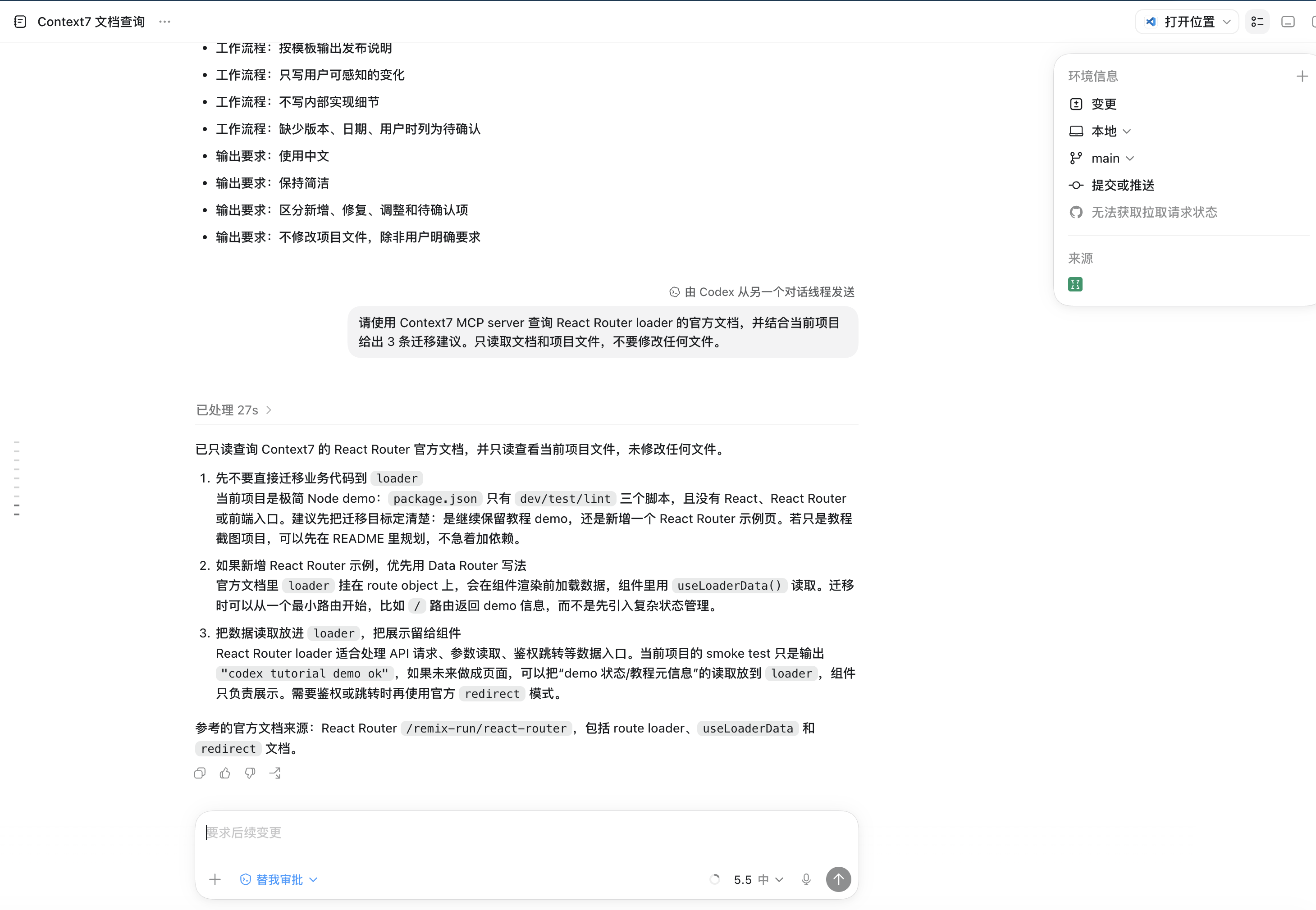1316x910 pixels.
Task: Give the response a thumbs up
Action: tap(225, 773)
